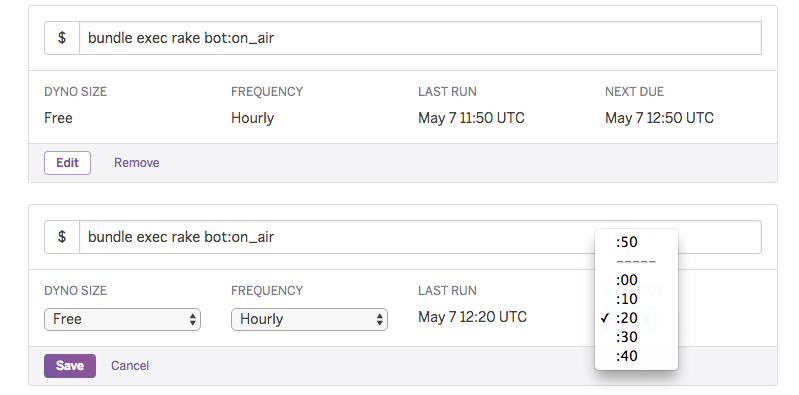Choose :40 in the minute dropdown list
The height and width of the screenshot is (395, 799).
point(636,356)
